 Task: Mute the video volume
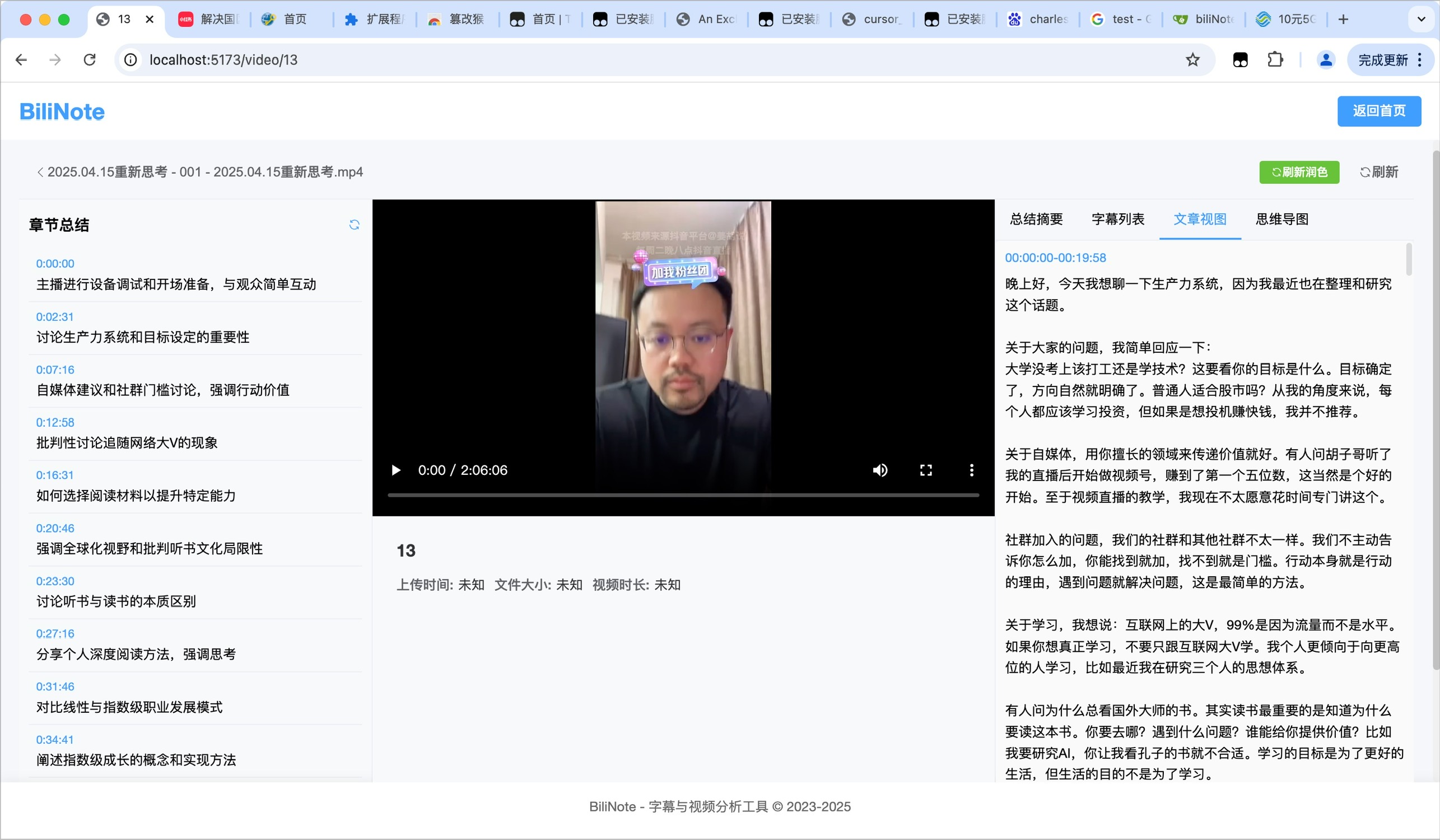[x=880, y=470]
